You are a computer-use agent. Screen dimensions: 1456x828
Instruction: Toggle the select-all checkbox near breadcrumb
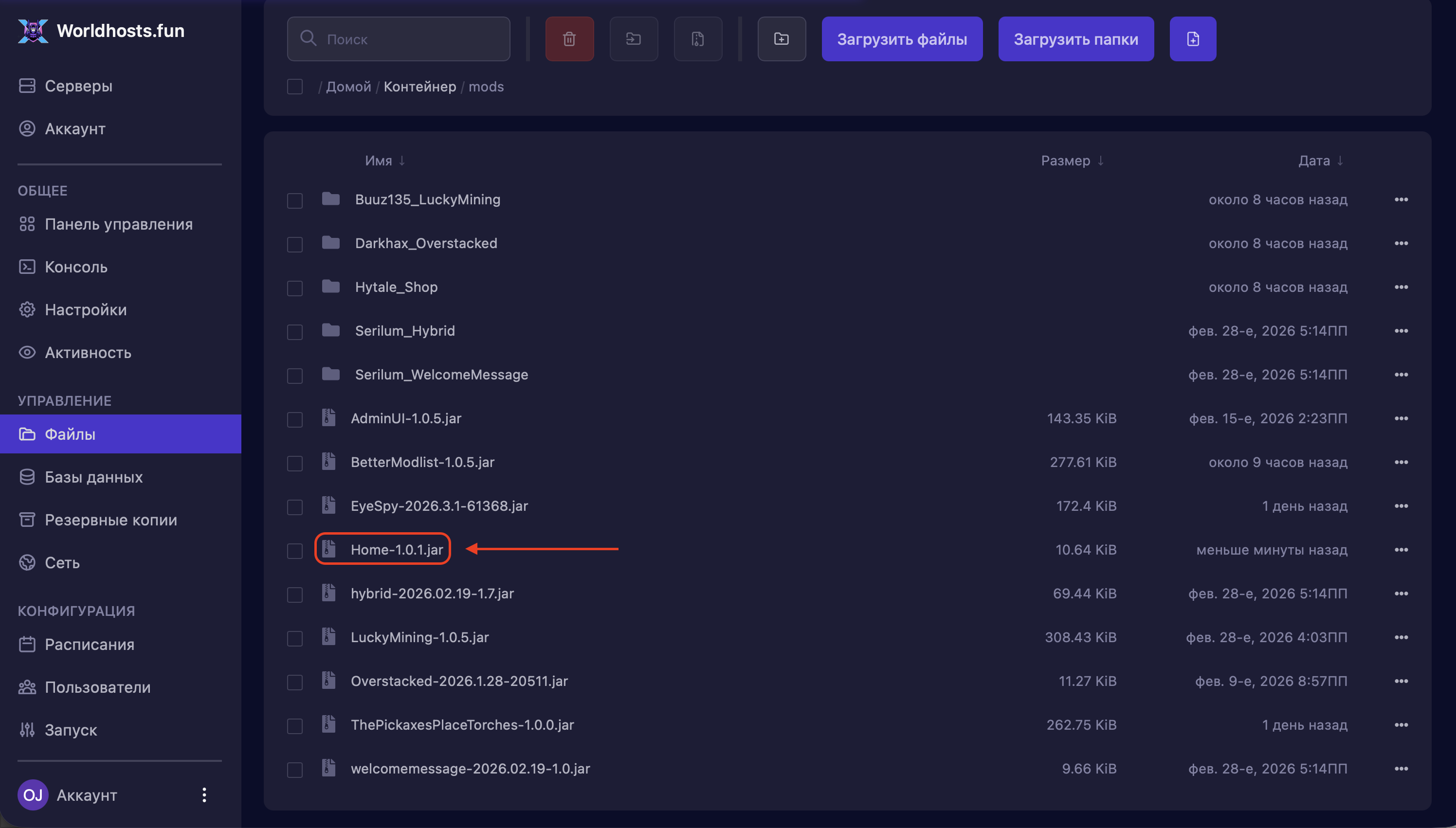[294, 87]
